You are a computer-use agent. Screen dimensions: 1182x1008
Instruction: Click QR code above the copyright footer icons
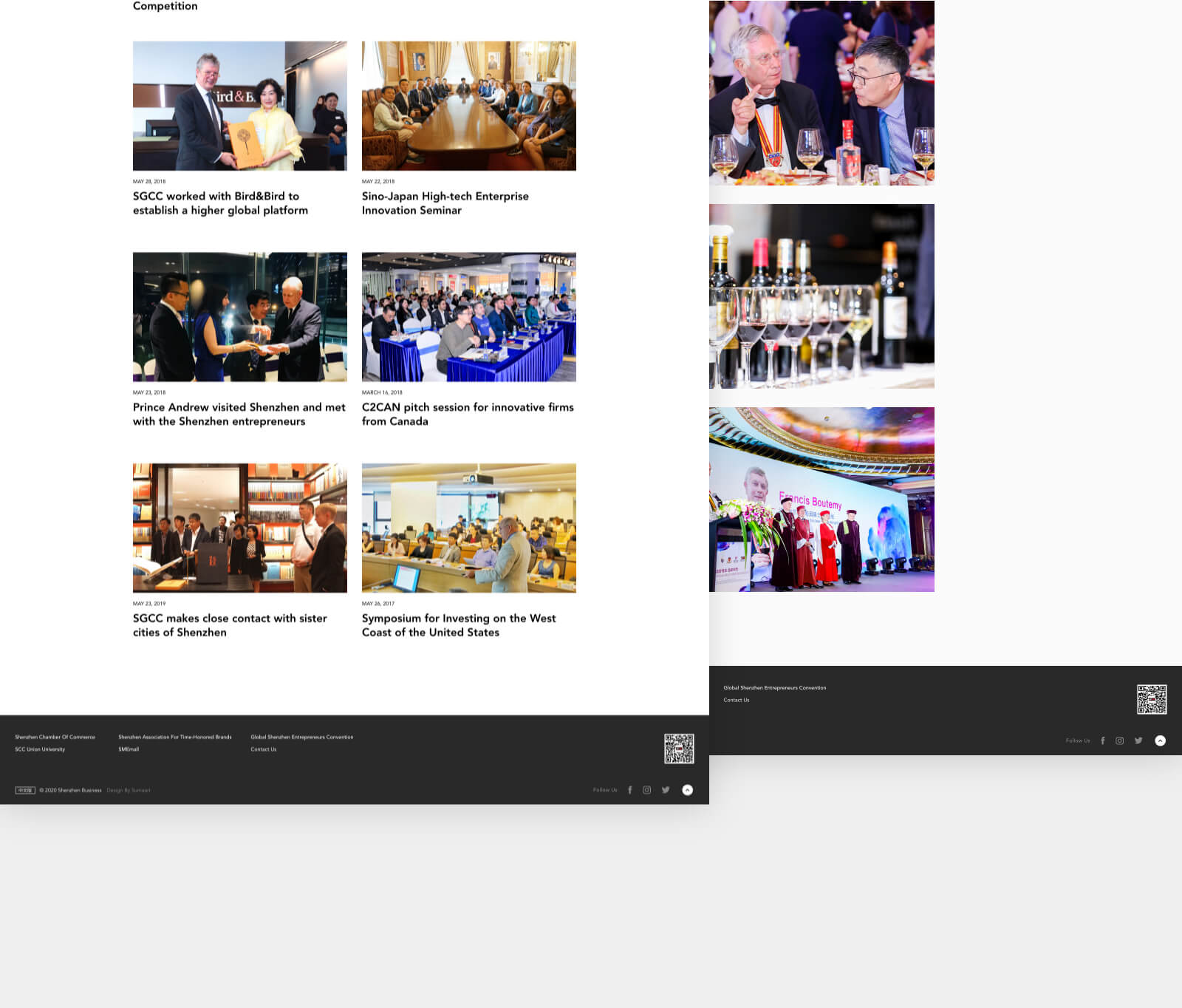point(678,749)
